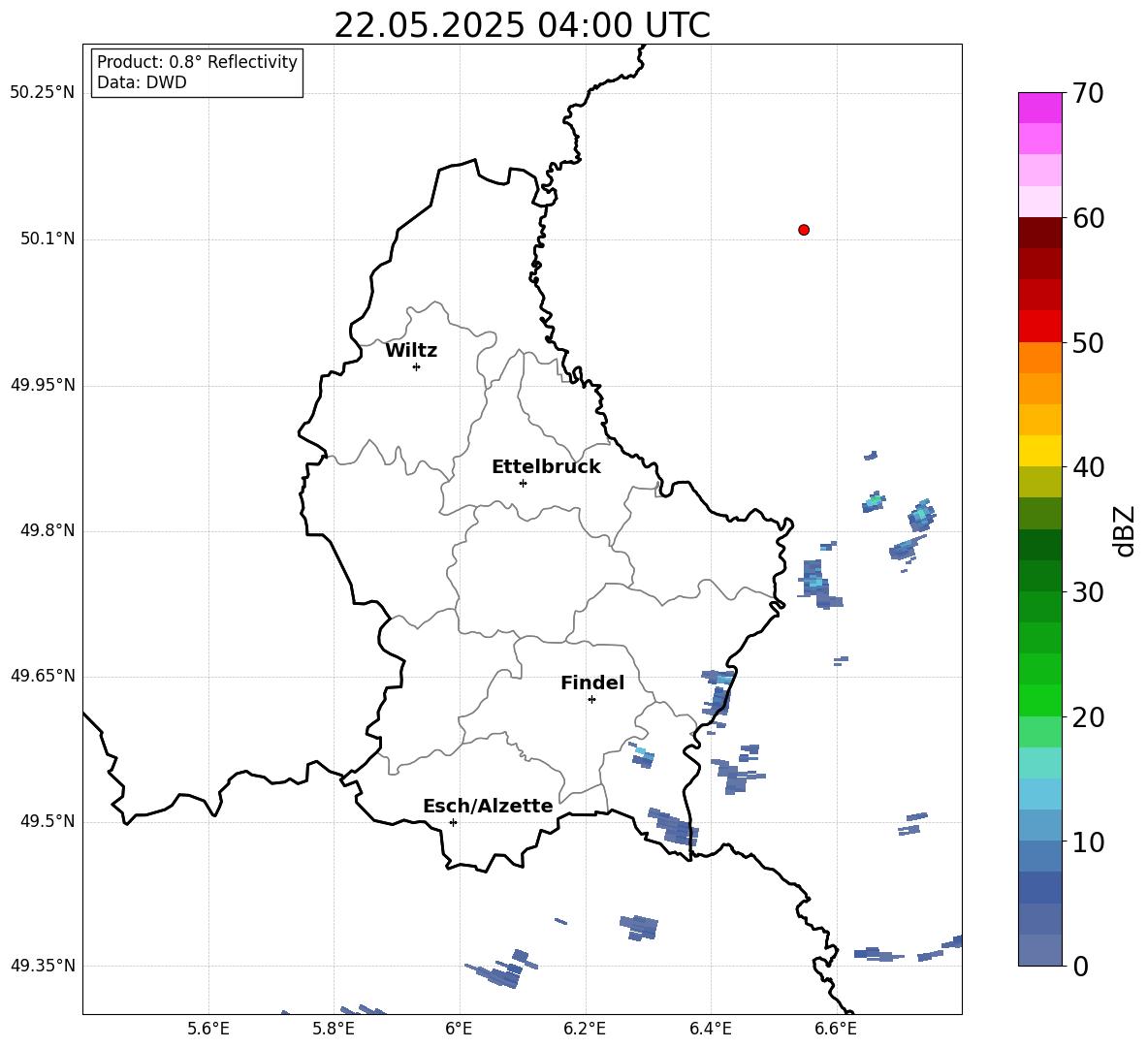
Task: Click the Esch/Alzette station cross marker
Action: click(453, 822)
